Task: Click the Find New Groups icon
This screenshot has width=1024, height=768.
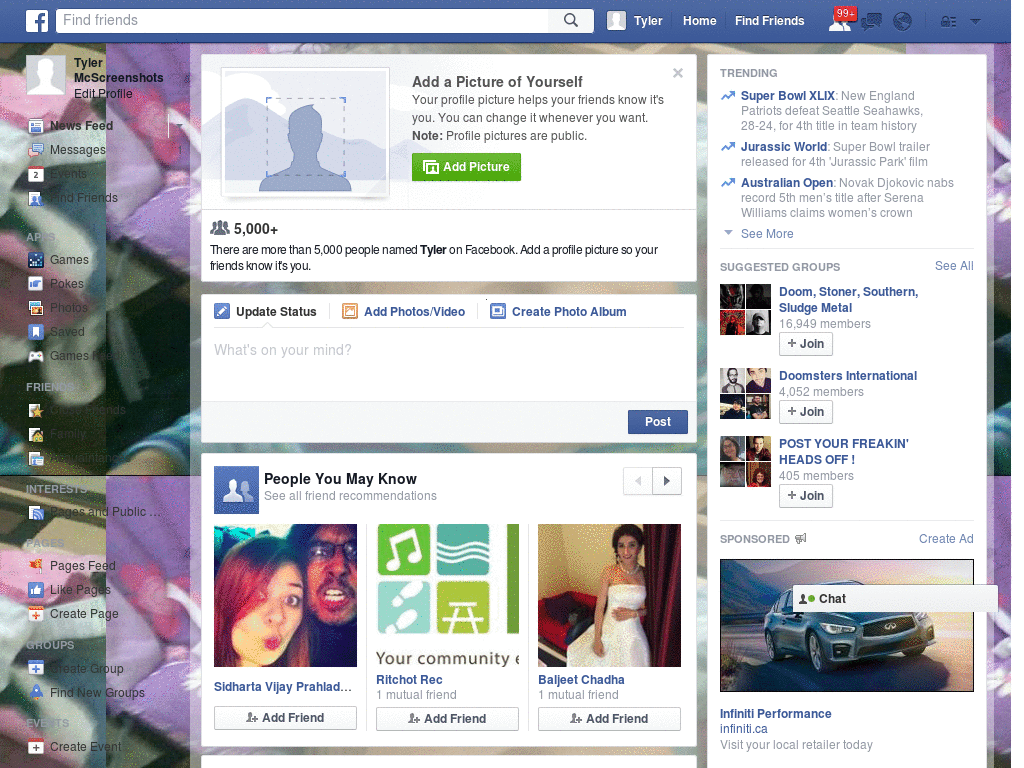Action: [x=36, y=692]
